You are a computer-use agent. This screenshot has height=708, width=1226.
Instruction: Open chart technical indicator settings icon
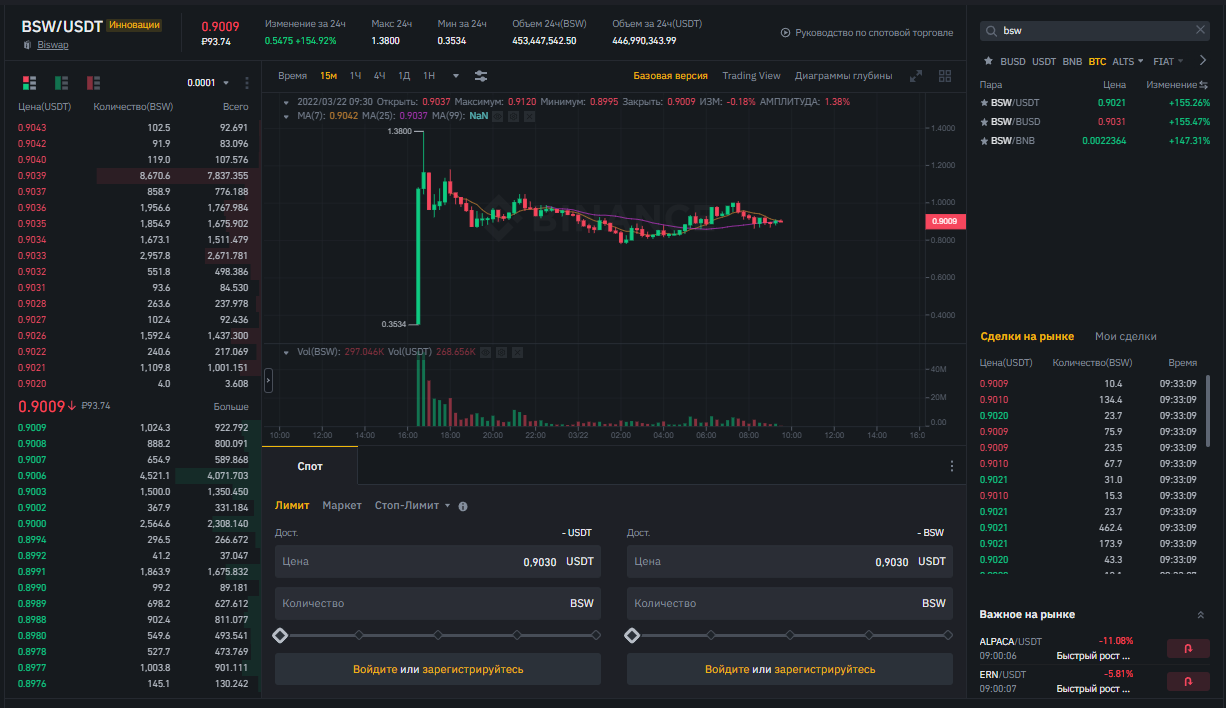tap(481, 75)
